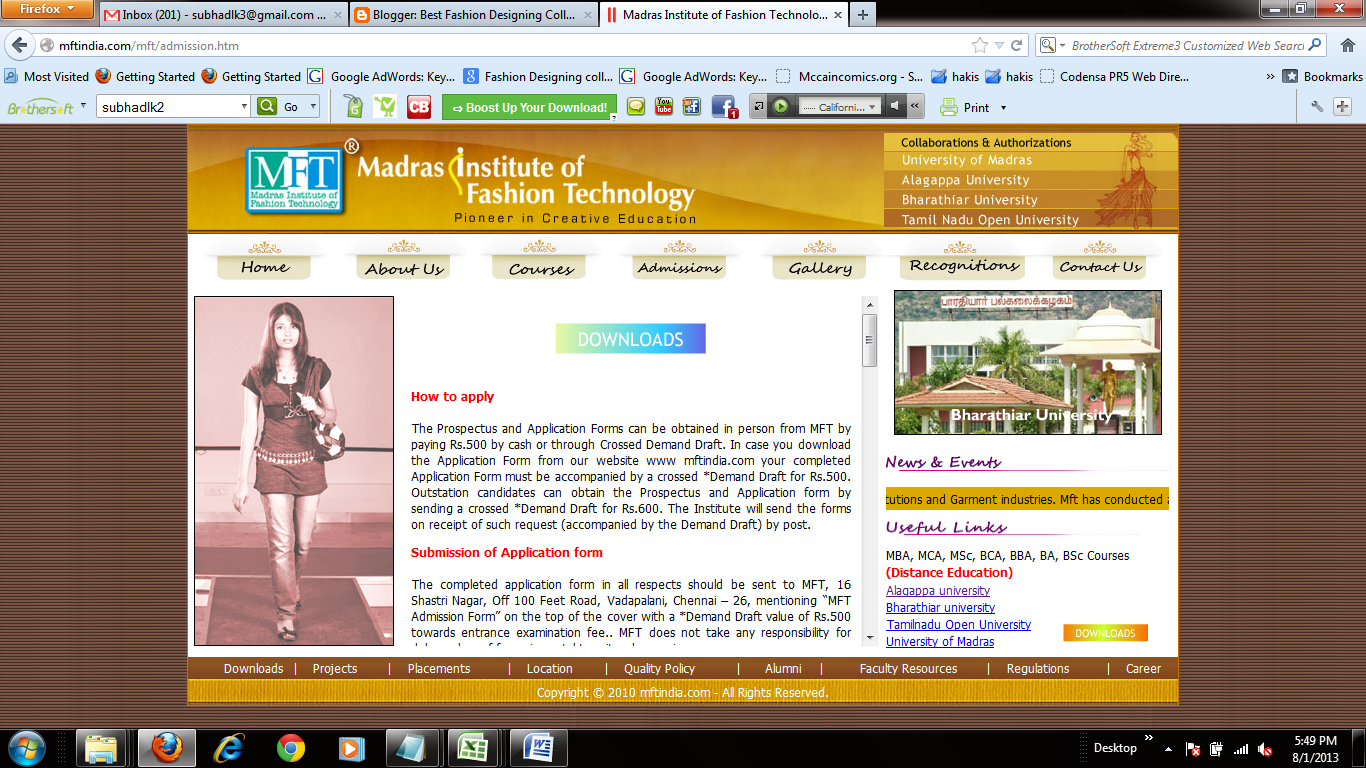
Task: Click the browser back arrow button
Action: click(x=19, y=46)
